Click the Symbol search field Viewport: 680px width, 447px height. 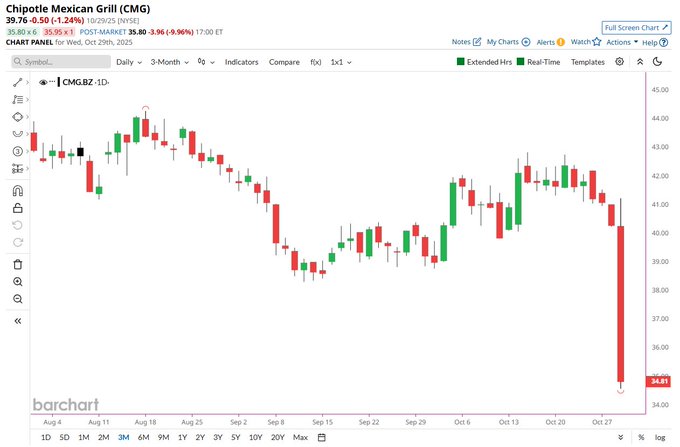pyautogui.click(x=61, y=62)
